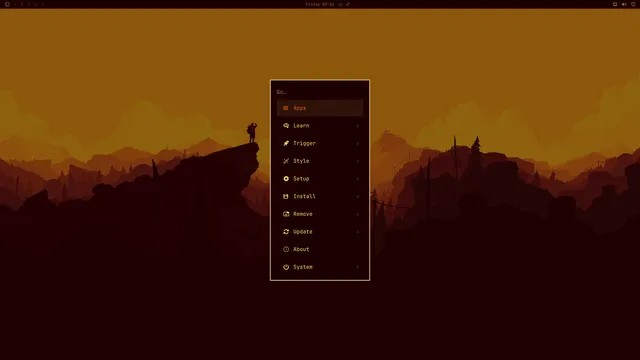This screenshot has width=640, height=360.
Task: Click the info circle icon beside About
Action: click(286, 249)
